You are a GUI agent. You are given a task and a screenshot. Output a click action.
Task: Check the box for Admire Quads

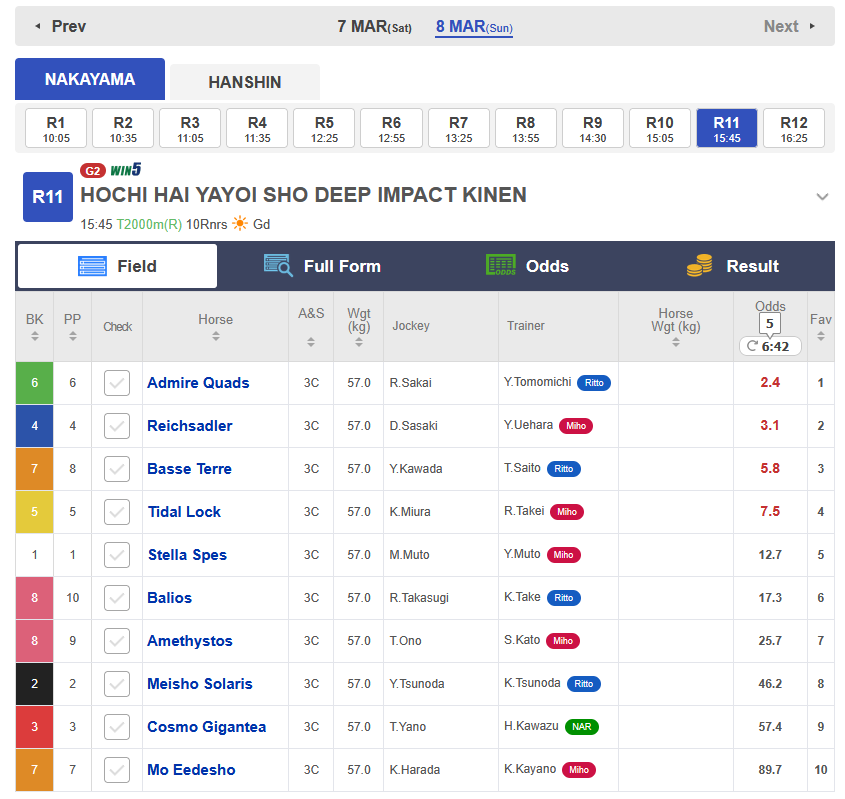(x=117, y=383)
